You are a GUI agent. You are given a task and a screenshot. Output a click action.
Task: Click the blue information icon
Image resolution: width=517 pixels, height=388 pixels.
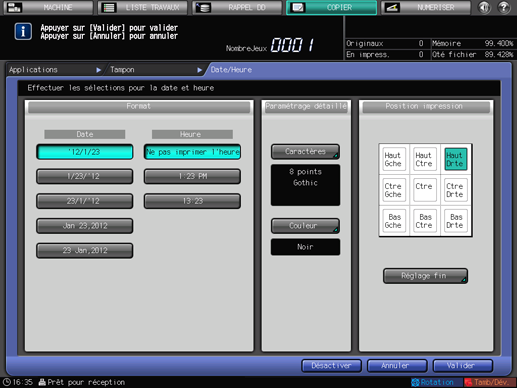tap(23, 31)
